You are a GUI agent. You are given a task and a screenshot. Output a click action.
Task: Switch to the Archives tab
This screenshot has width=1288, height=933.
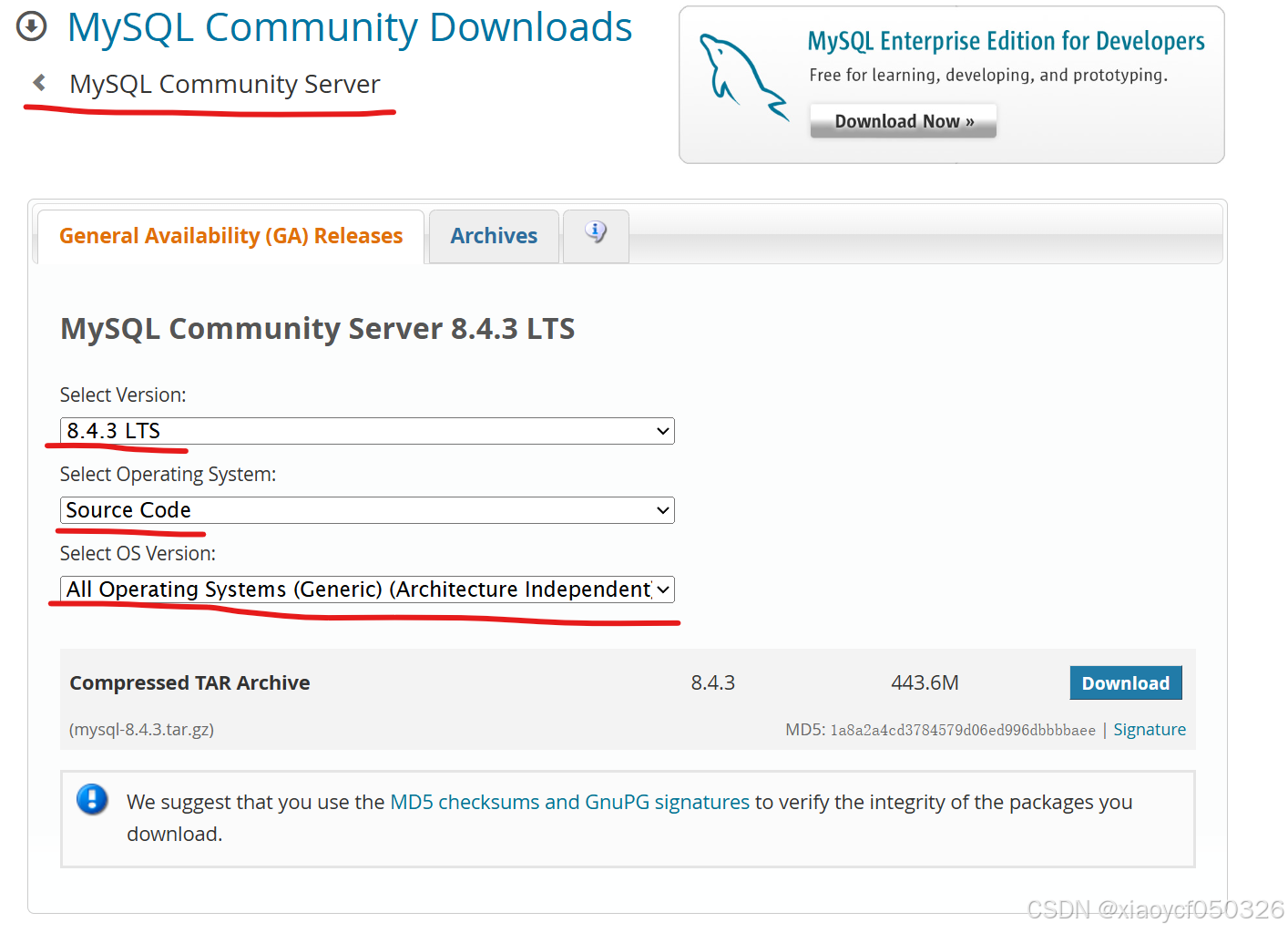(x=494, y=236)
